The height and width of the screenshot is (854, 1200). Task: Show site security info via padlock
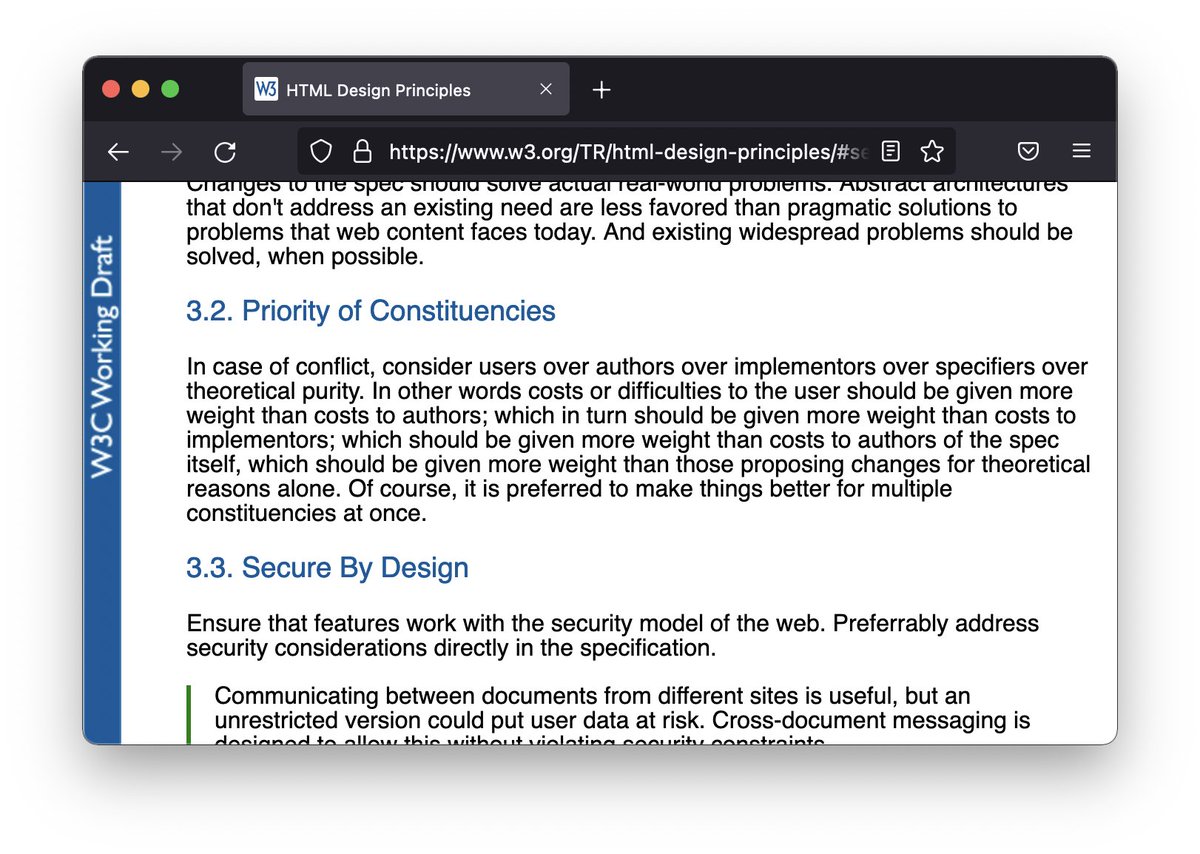point(362,152)
